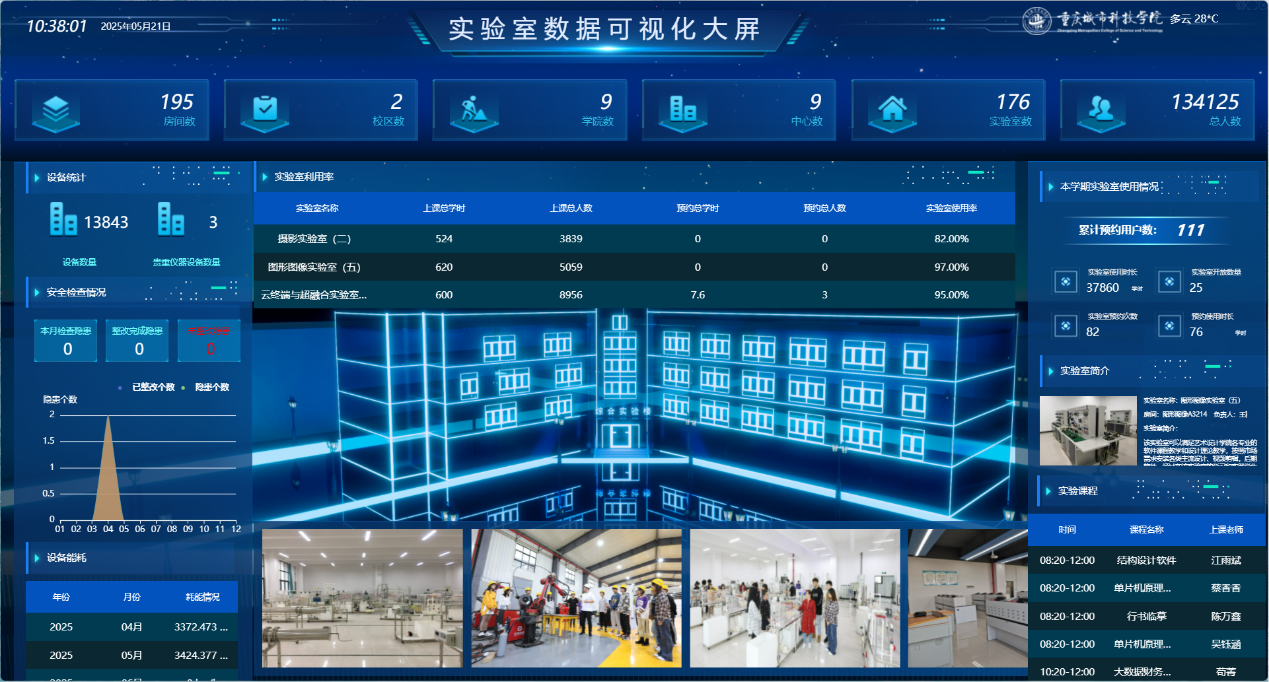
Task: Click the 实验室使用率 column header
Action: click(x=951, y=209)
